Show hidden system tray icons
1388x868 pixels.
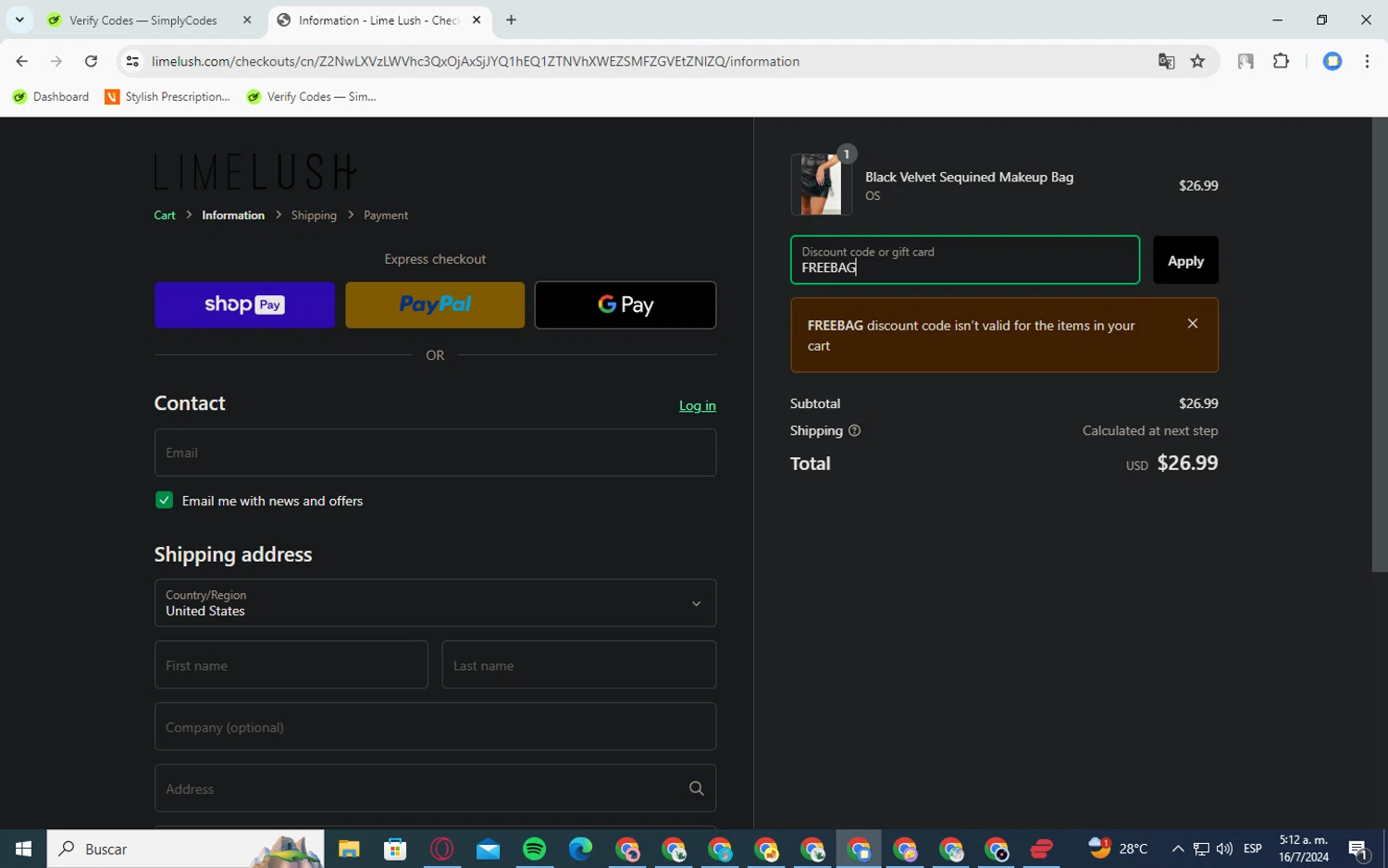1177,849
